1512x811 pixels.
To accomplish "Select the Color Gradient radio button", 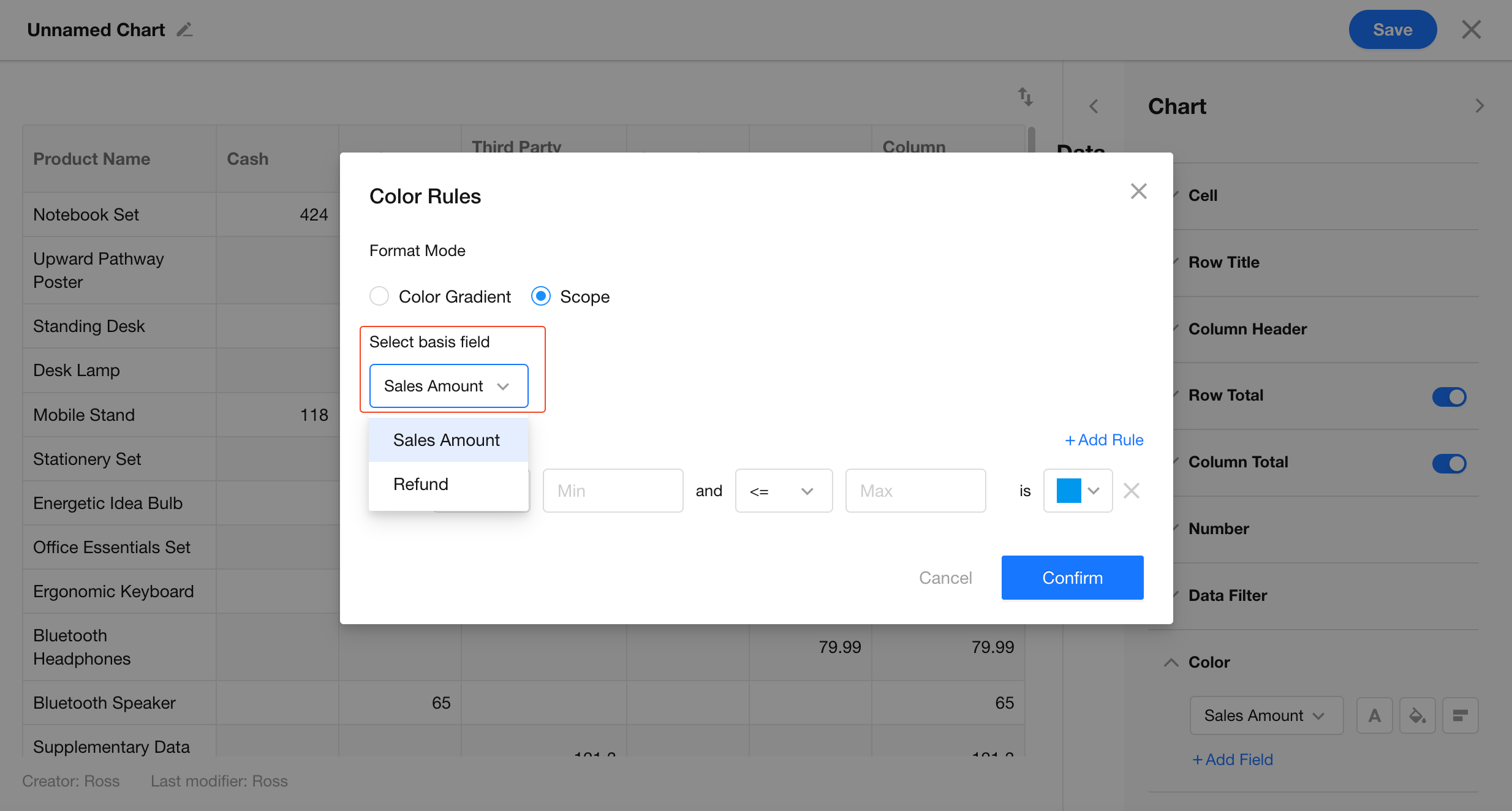I will point(379,296).
